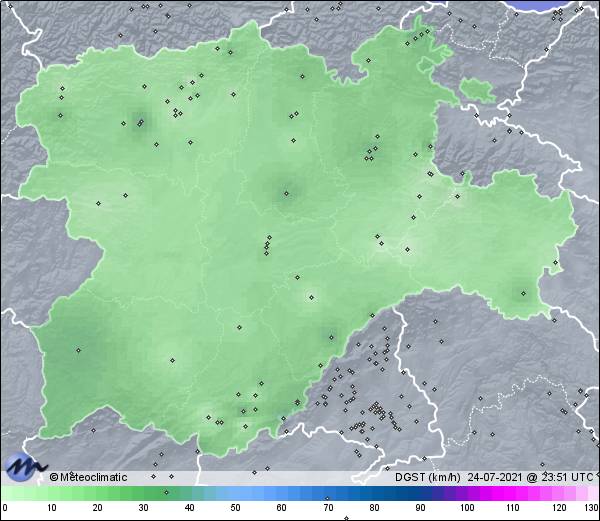Click the scale label 30
Image resolution: width=600 pixels, height=521 pixels.
point(143,508)
